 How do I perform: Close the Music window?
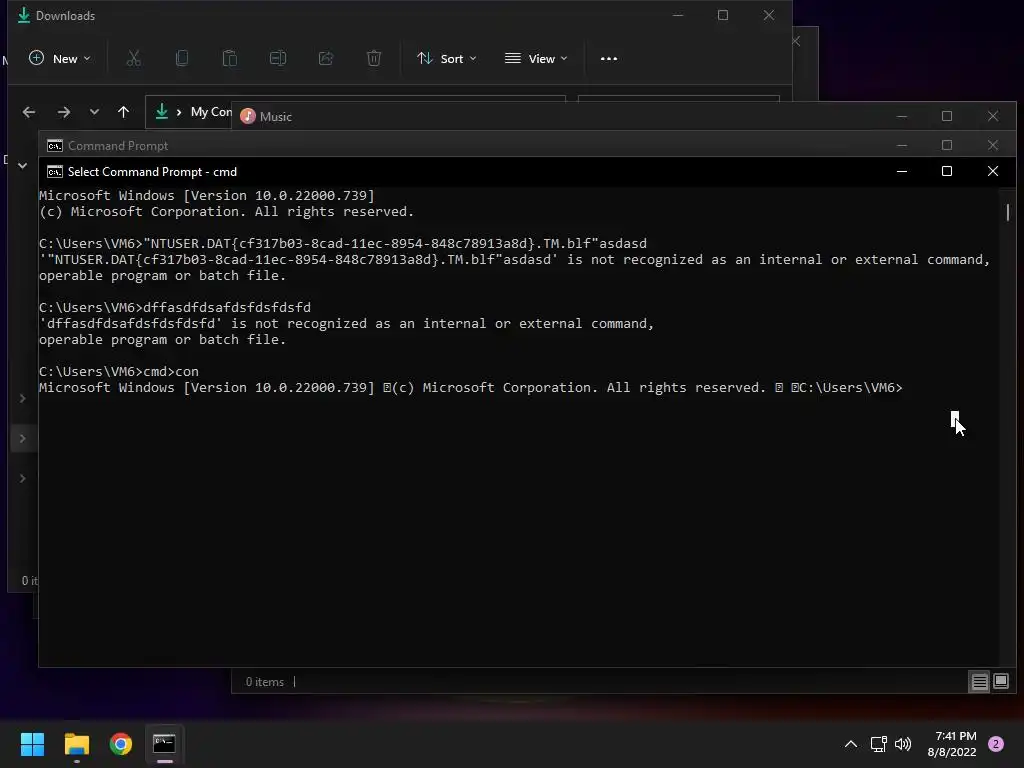point(993,116)
